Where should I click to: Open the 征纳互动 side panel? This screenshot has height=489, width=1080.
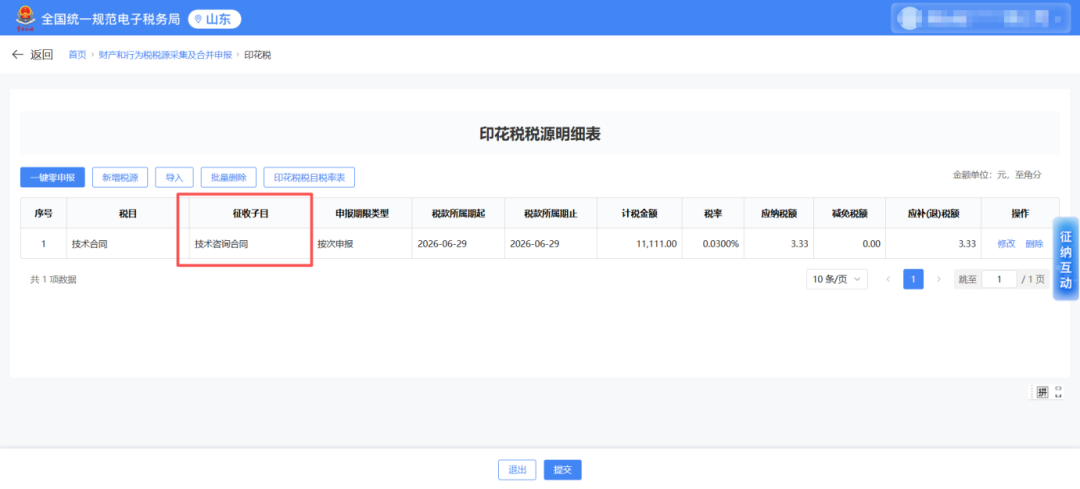[1066, 259]
